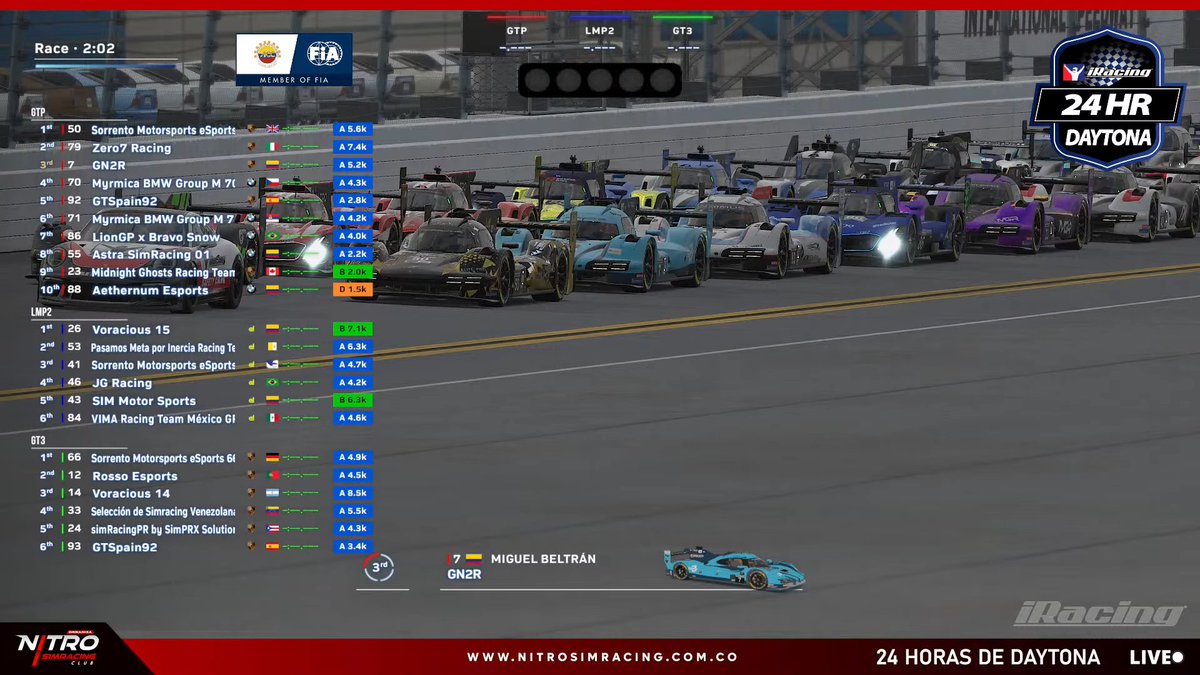The width and height of the screenshot is (1200, 675).
Task: Click the A 7.4k badge on Zero7 Racing row
Action: [353, 148]
